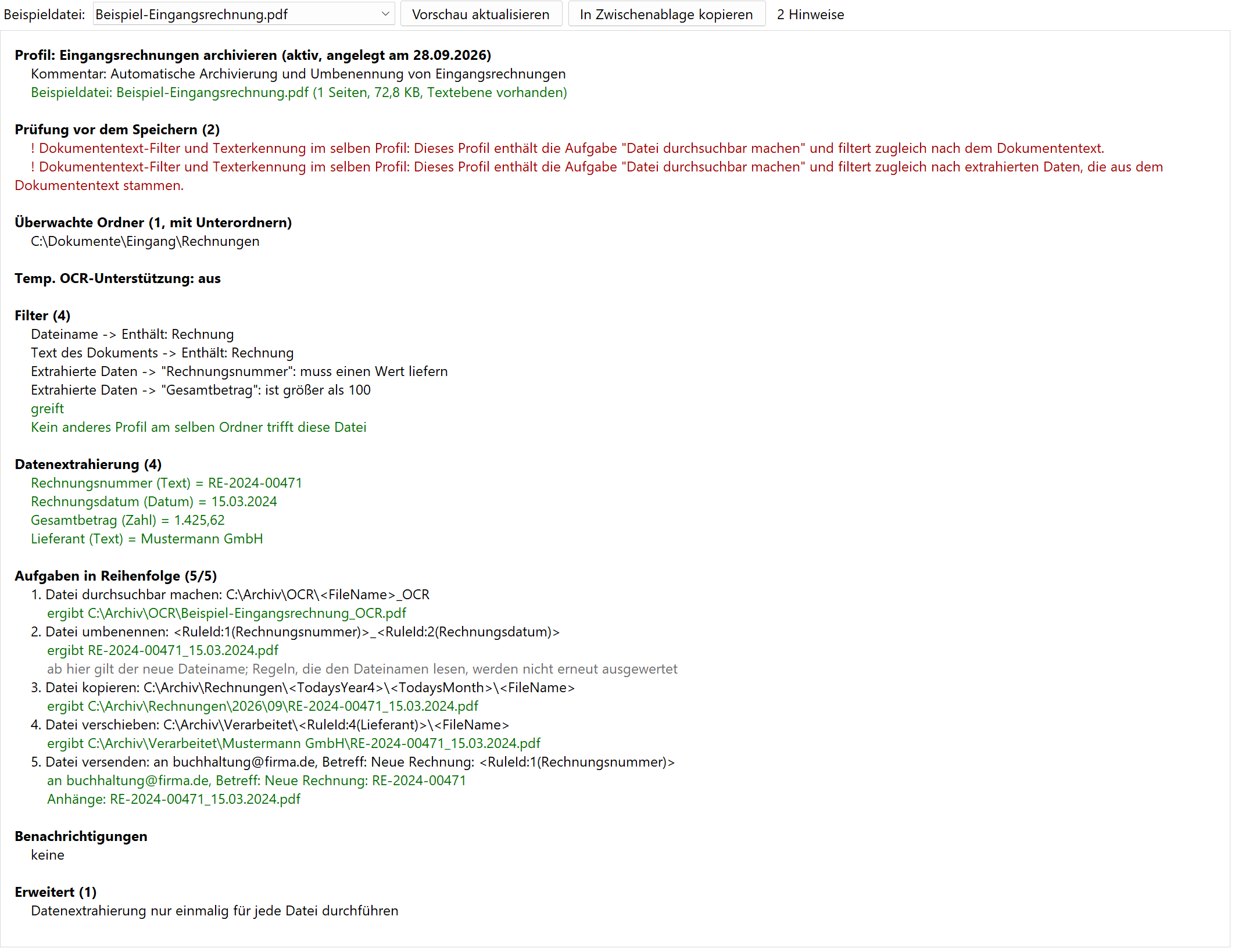The width and height of the screenshot is (1235, 952).
Task: Click the 'Kommentar: Automatische Archivierung' line
Action: [x=298, y=74]
